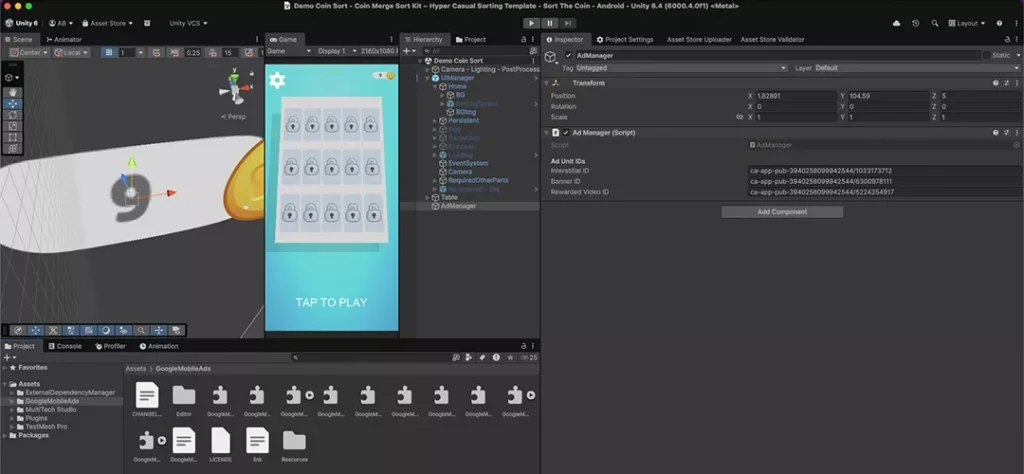The width and height of the screenshot is (1024, 474).
Task: Open Transform component help reference icon
Action: click(996, 83)
